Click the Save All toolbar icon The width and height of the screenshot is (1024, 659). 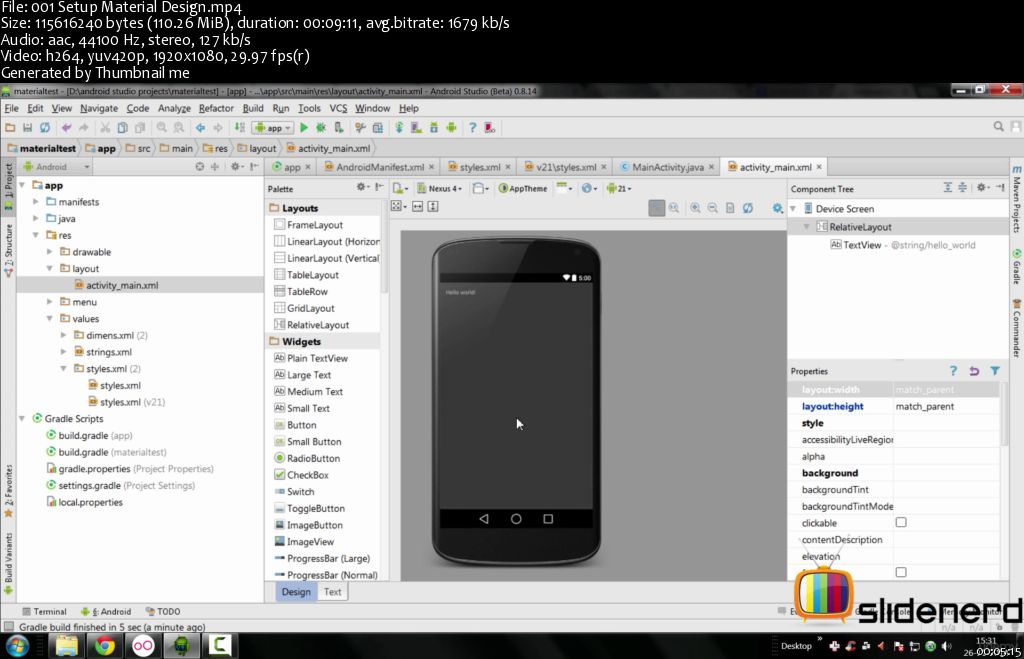(27, 128)
